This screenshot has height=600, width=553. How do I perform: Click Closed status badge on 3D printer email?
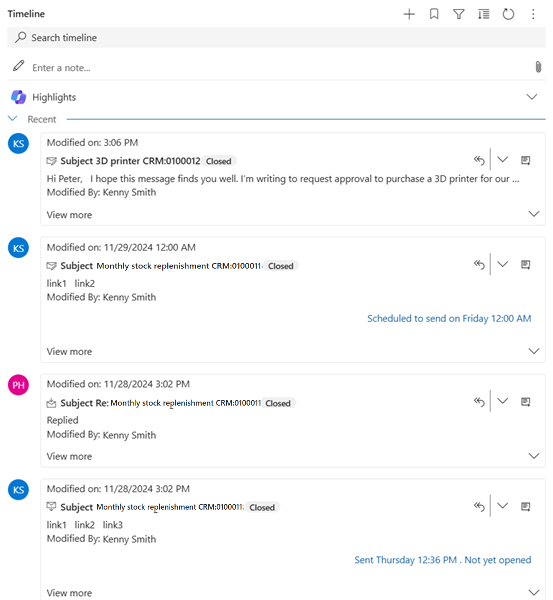click(219, 161)
